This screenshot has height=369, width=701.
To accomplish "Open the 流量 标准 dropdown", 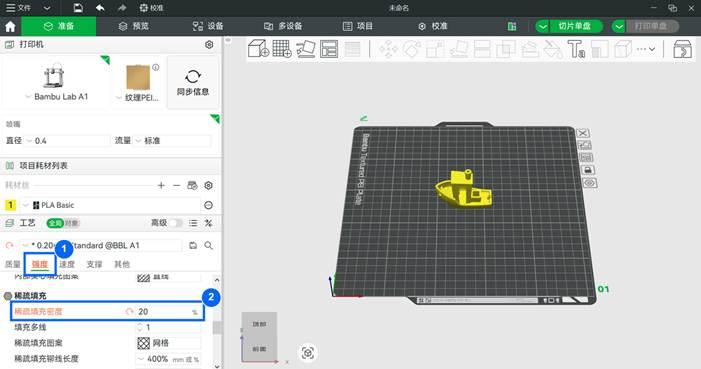I will (172, 141).
